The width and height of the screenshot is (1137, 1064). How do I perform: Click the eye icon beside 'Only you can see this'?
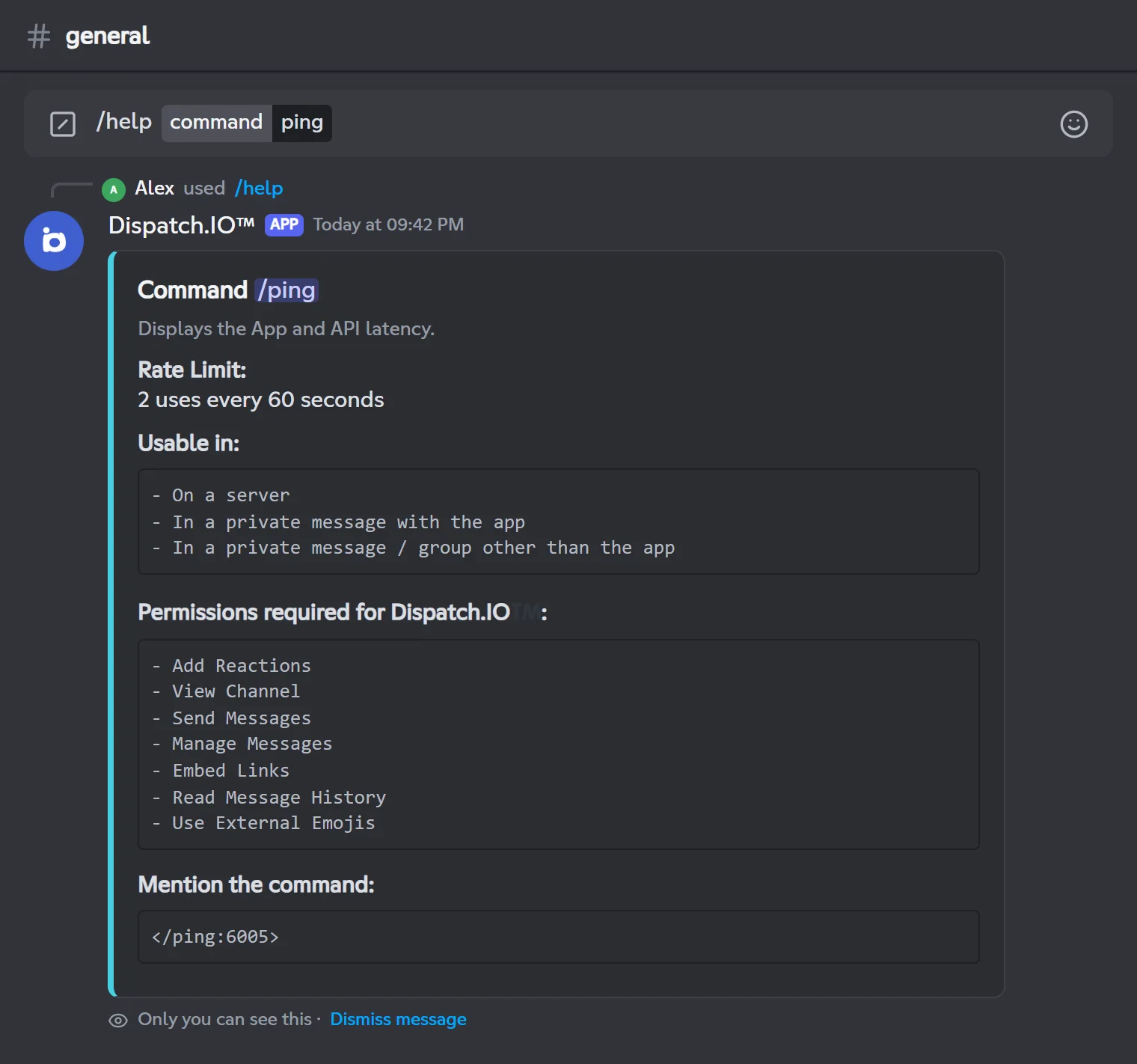click(118, 1021)
